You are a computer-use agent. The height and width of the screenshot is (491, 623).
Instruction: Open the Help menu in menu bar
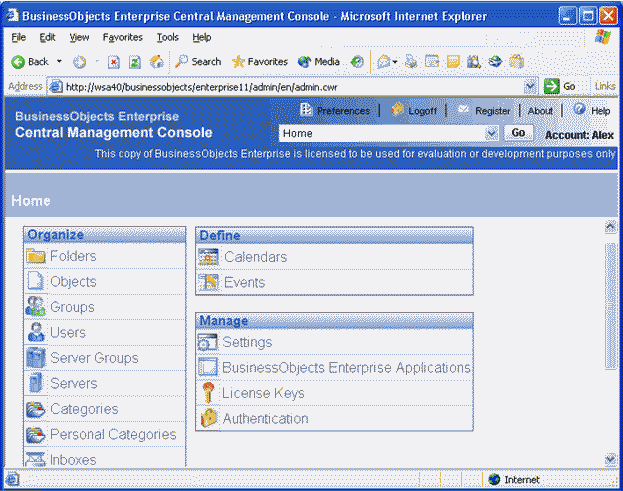click(x=202, y=37)
